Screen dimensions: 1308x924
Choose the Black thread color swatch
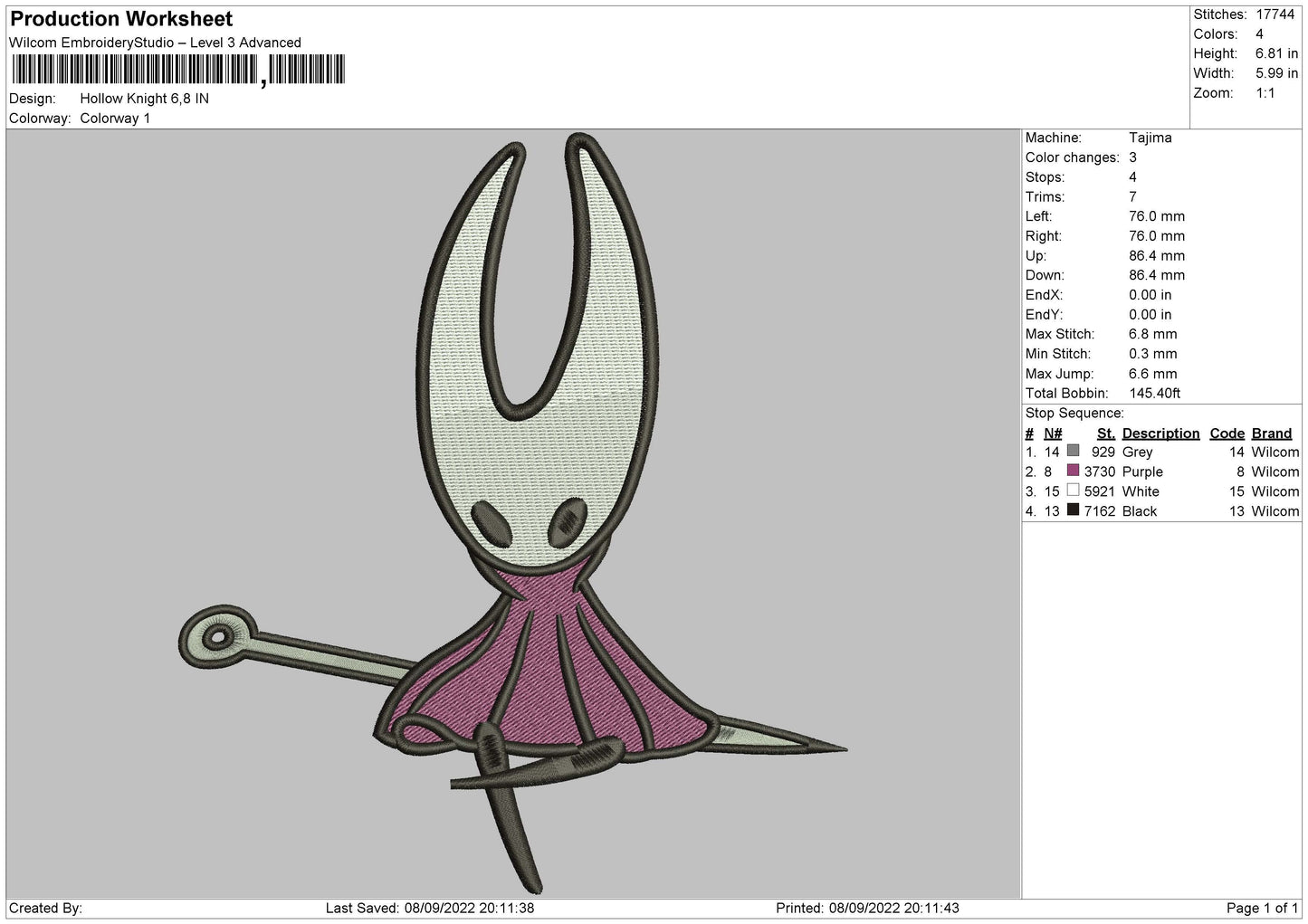click(x=1074, y=510)
